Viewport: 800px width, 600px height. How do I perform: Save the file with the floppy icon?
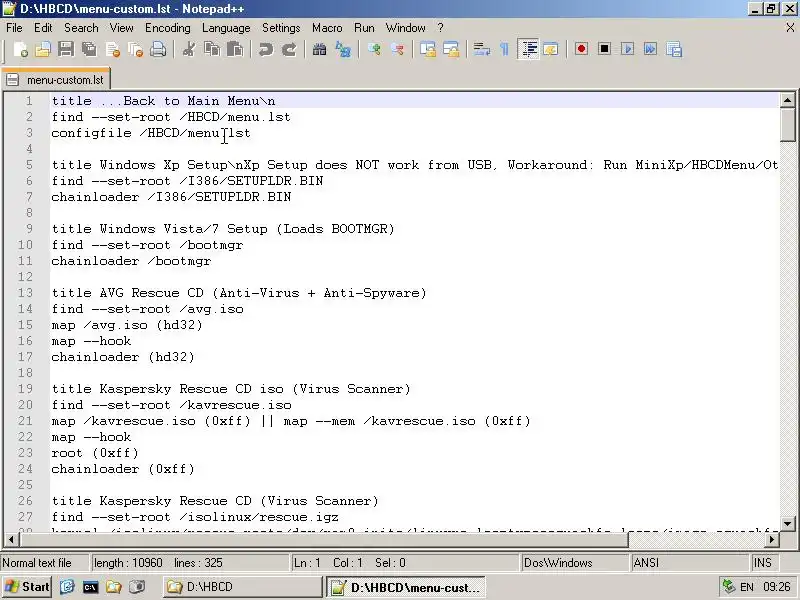[x=66, y=49]
